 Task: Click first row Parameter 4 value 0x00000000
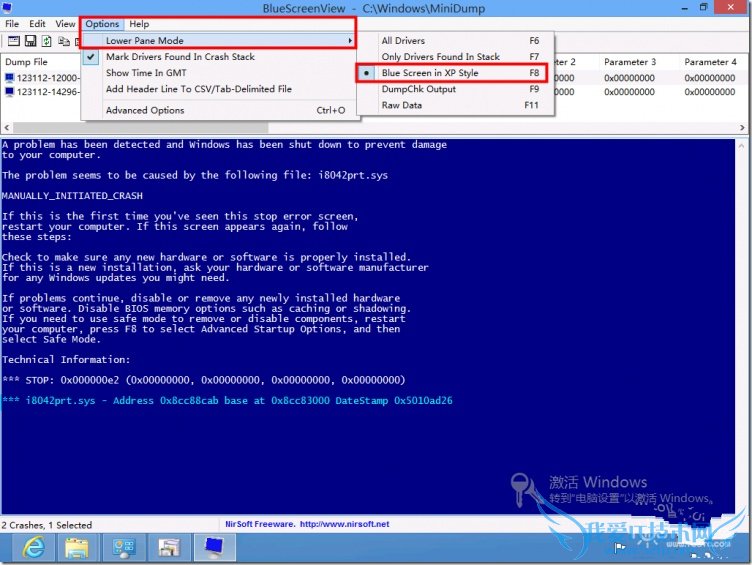(710, 78)
